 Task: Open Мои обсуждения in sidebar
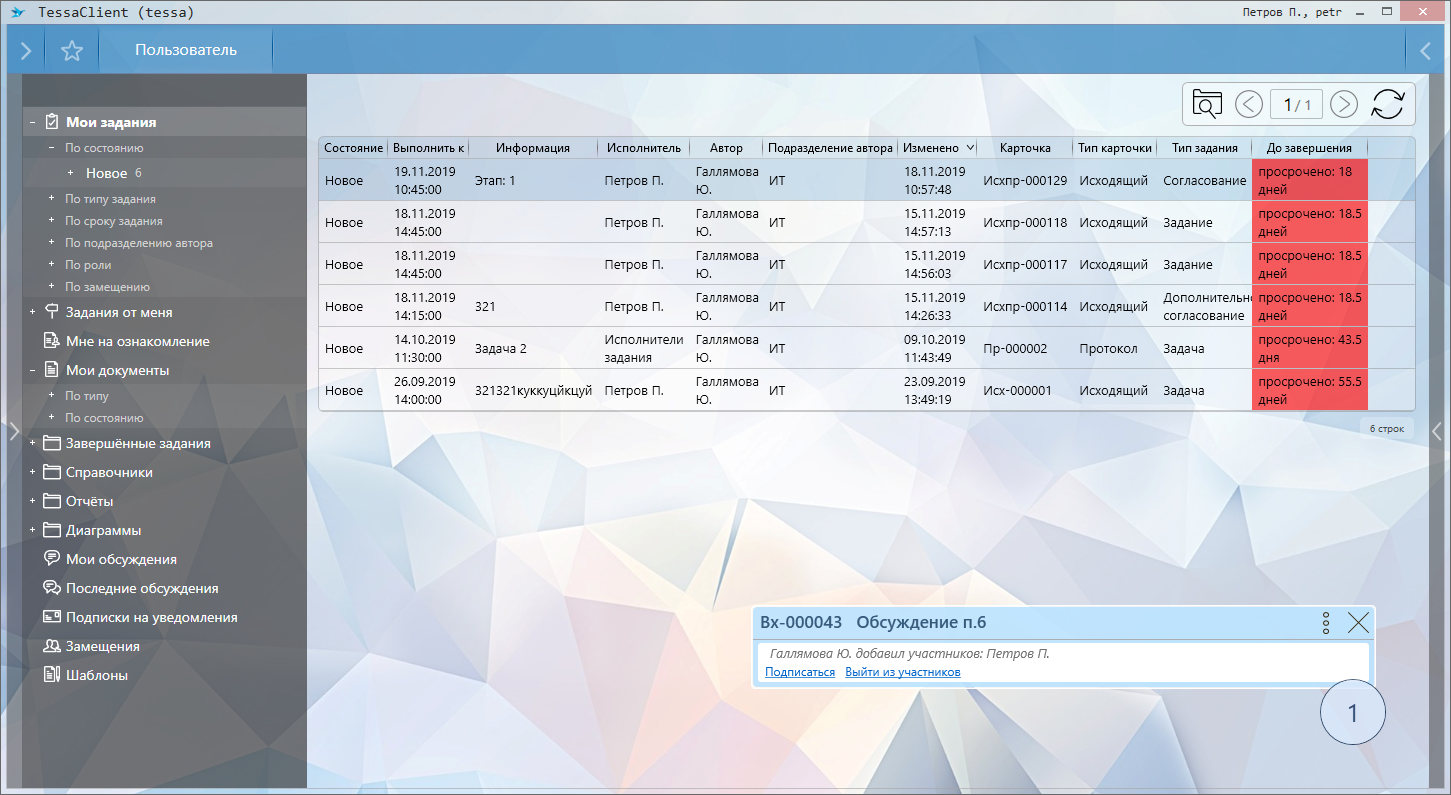[x=121, y=559]
